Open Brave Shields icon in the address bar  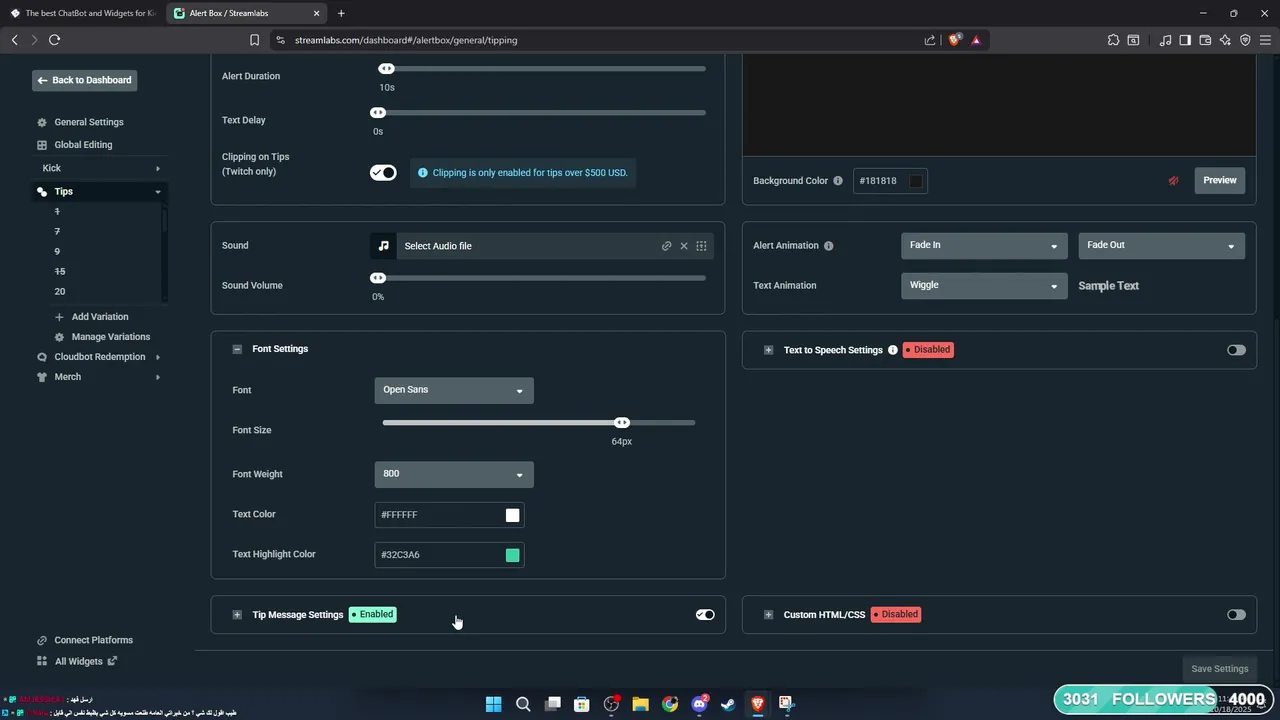coord(955,40)
